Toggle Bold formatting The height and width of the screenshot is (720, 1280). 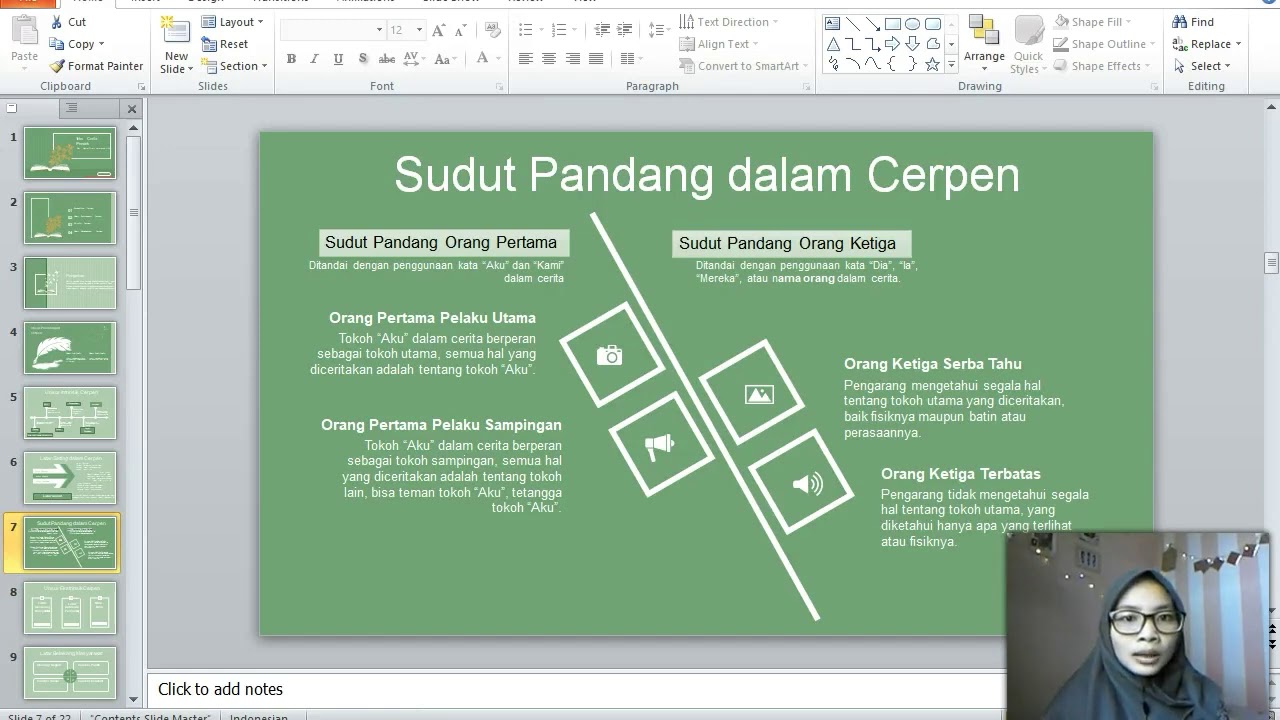point(291,59)
